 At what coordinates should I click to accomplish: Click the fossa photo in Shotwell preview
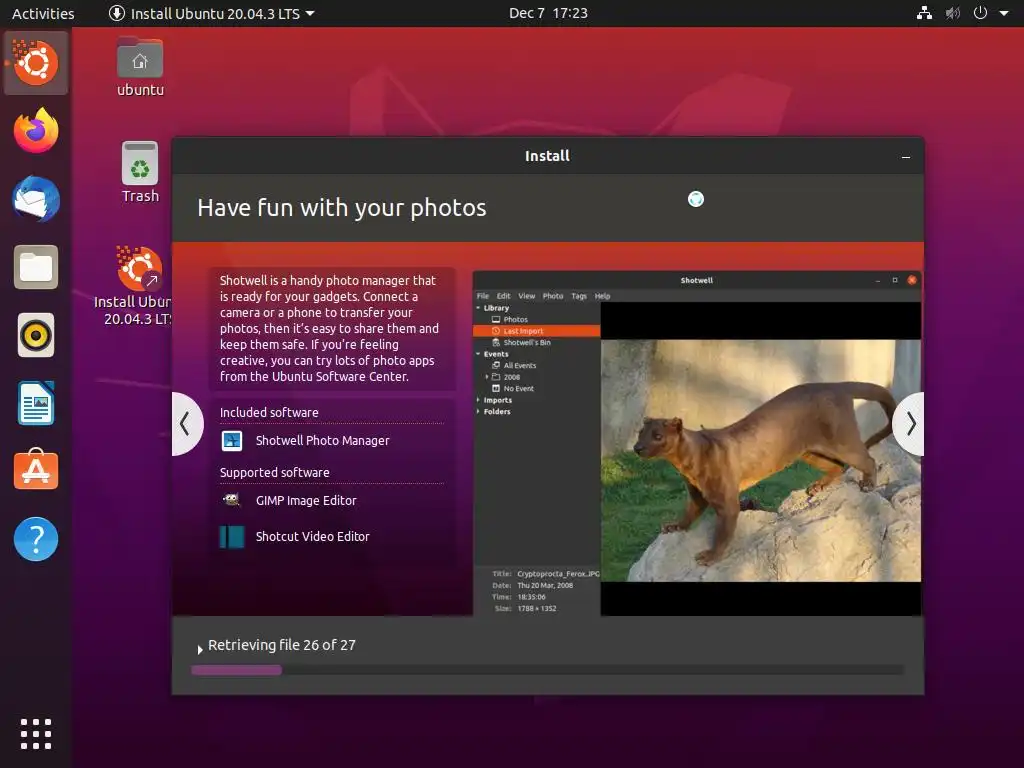tap(761, 460)
